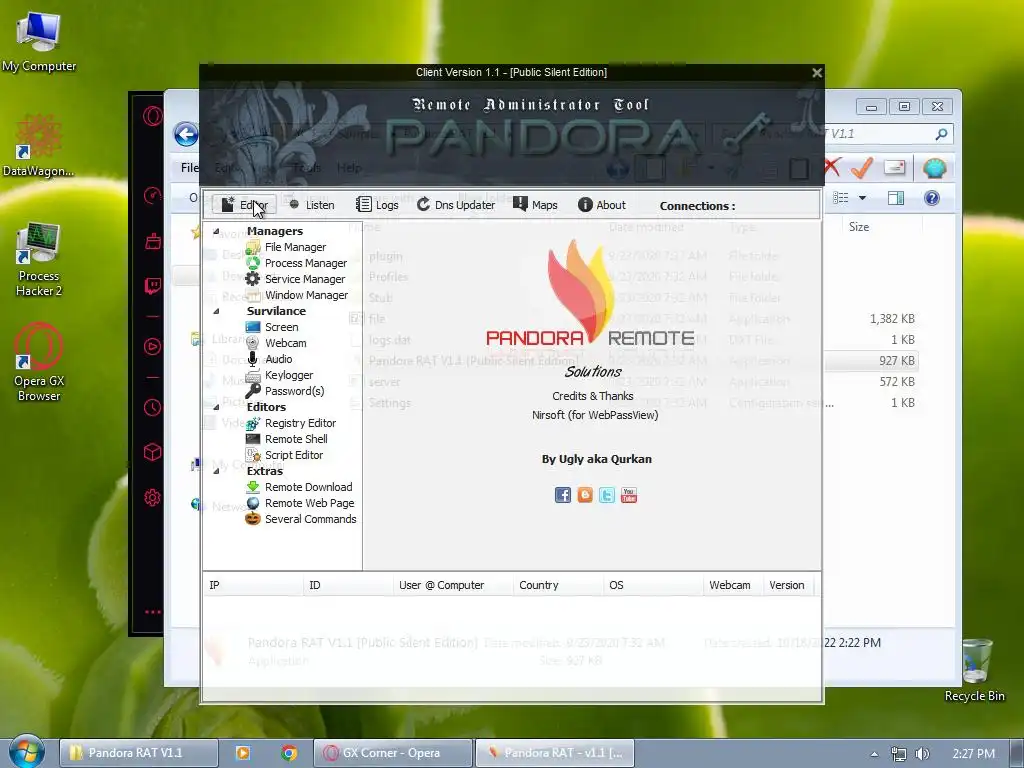Click the Explorer search magnifier icon
The height and width of the screenshot is (768, 1024).
[941, 134]
